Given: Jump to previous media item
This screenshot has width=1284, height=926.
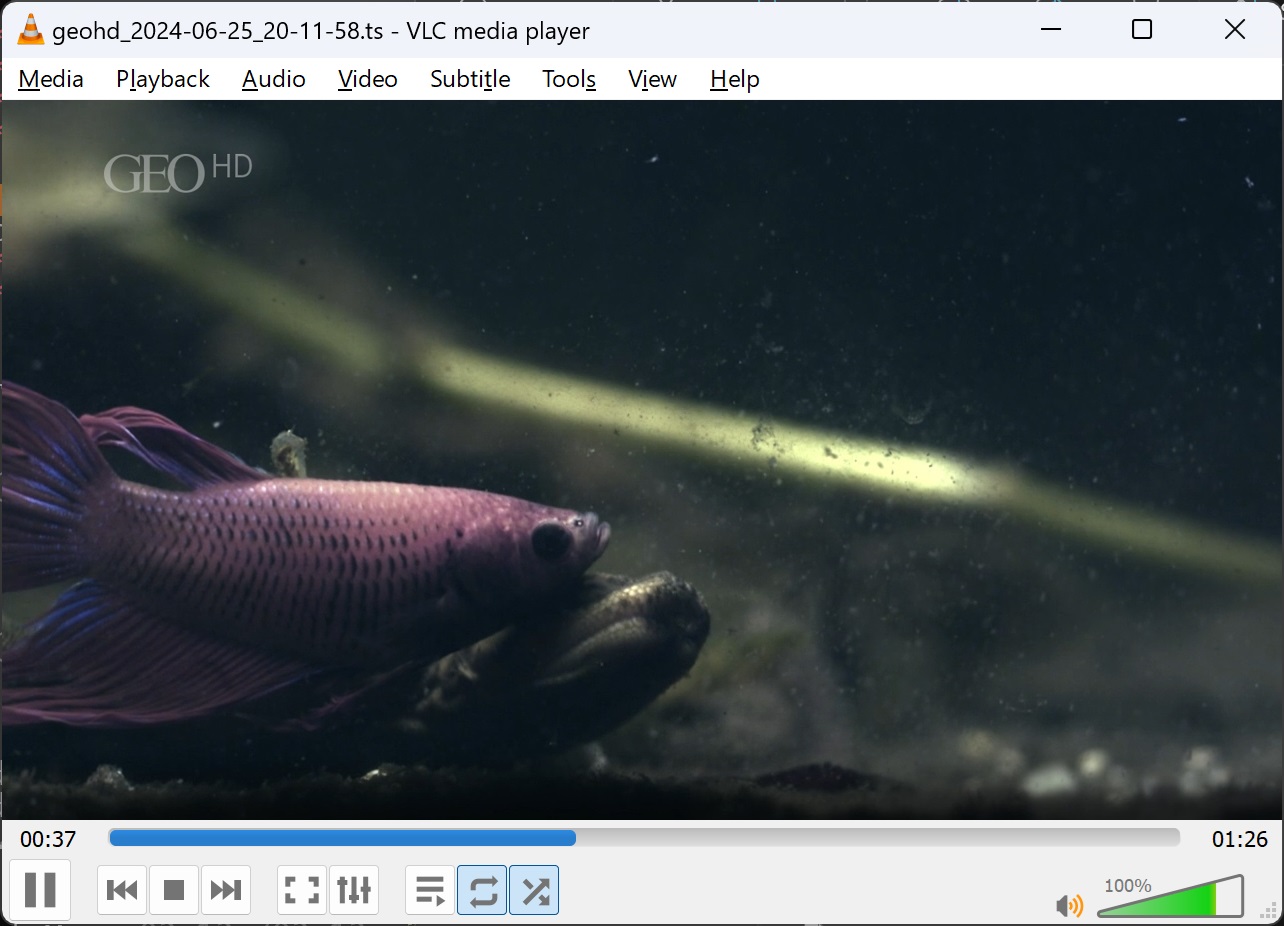Looking at the screenshot, I should point(122,889).
